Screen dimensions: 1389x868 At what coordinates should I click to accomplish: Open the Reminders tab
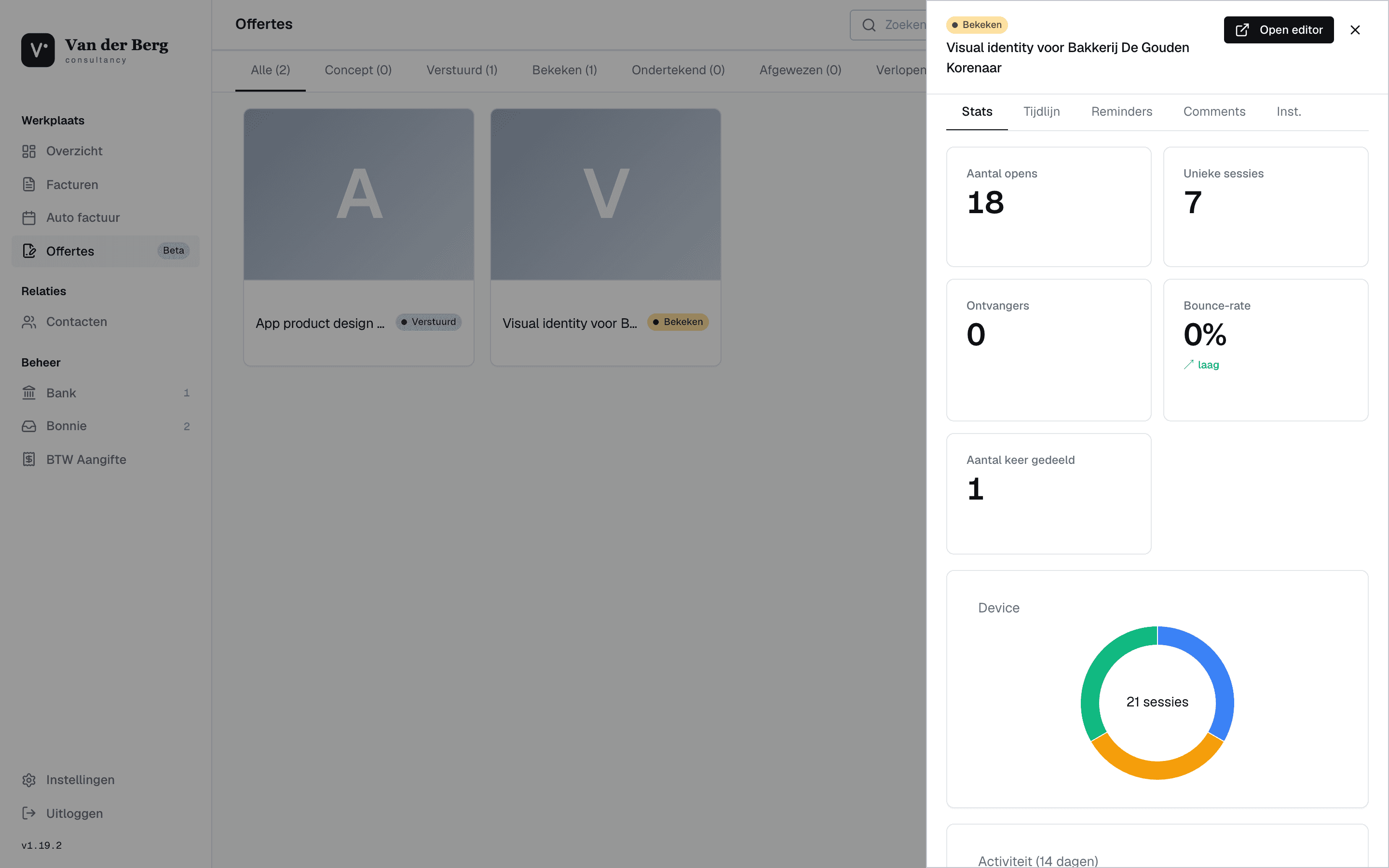[x=1122, y=111]
